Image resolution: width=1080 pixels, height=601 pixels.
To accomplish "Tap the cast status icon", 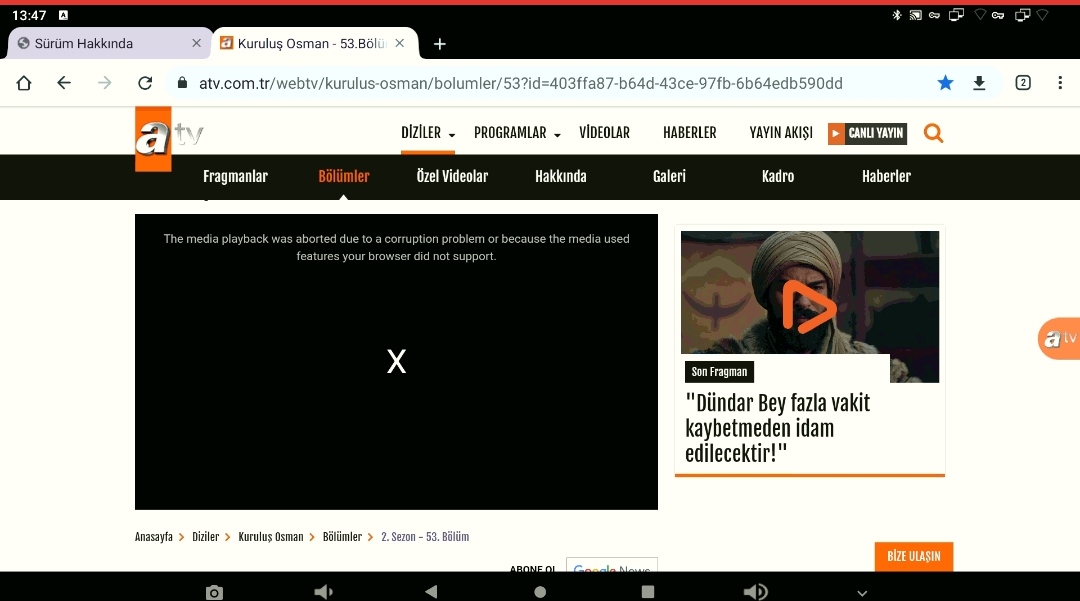I will [915, 15].
